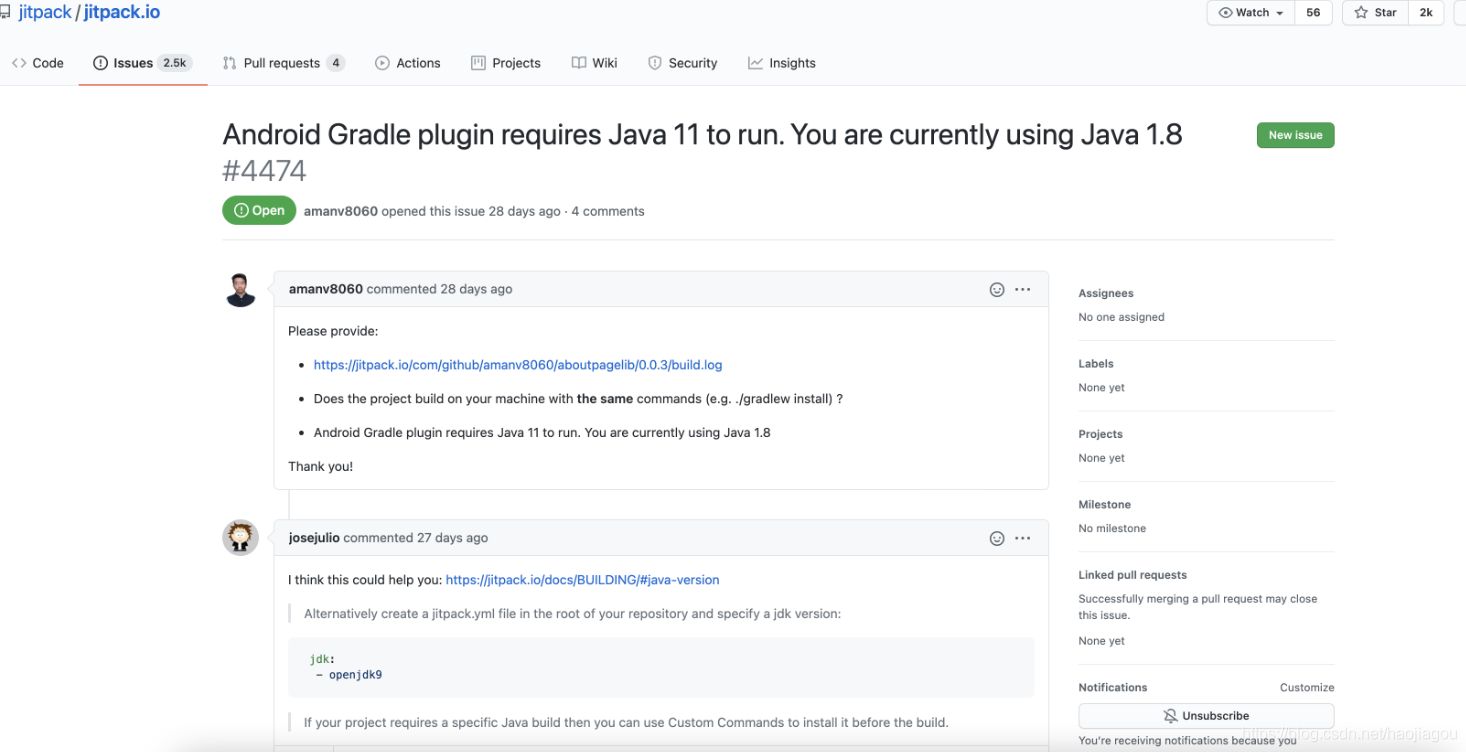1466x752 pixels.
Task: Open the Pull requests tab
Action: pos(283,63)
